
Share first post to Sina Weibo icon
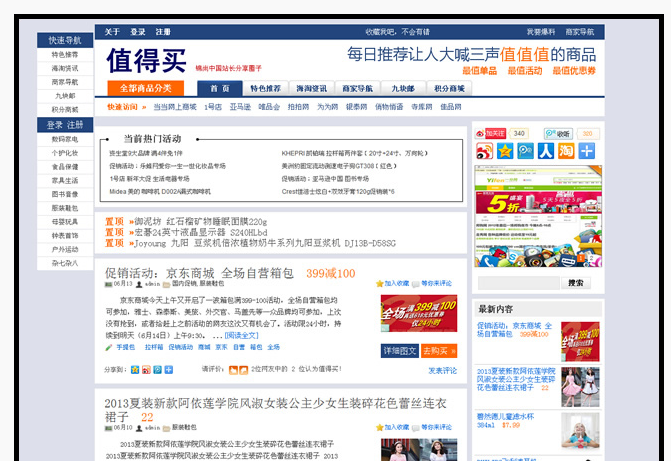146,369
